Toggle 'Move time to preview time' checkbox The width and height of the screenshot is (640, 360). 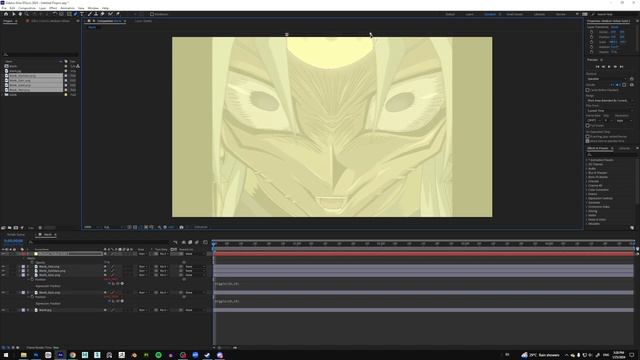coord(588,141)
